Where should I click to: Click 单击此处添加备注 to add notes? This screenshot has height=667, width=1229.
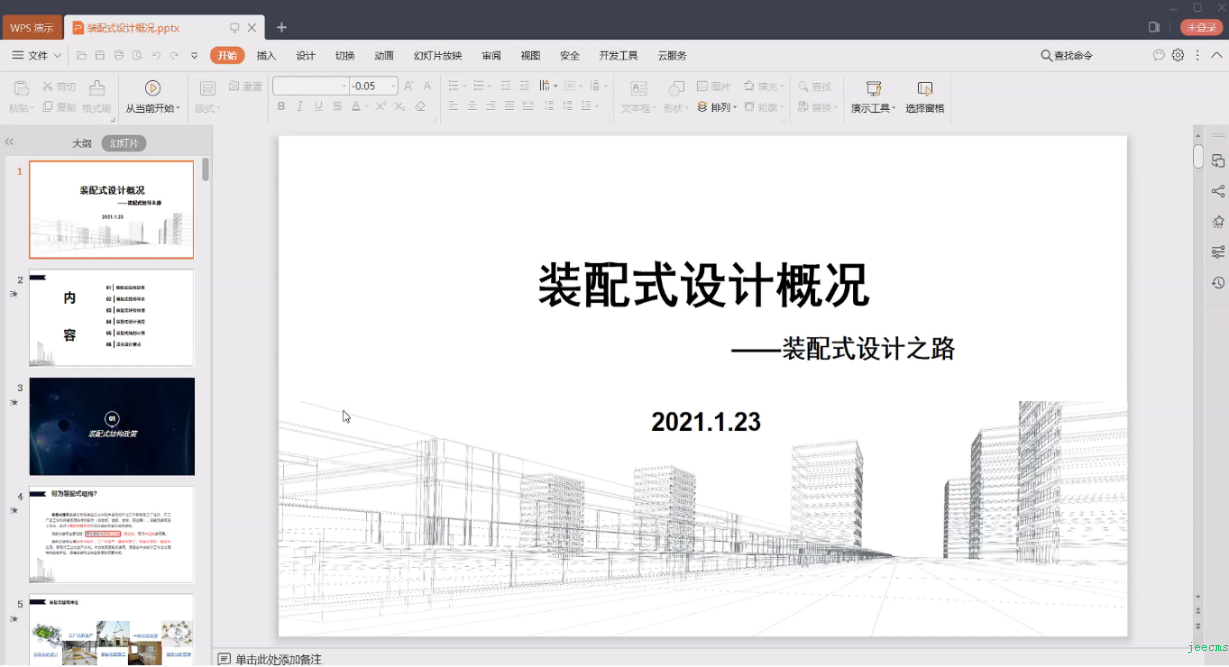[278, 659]
